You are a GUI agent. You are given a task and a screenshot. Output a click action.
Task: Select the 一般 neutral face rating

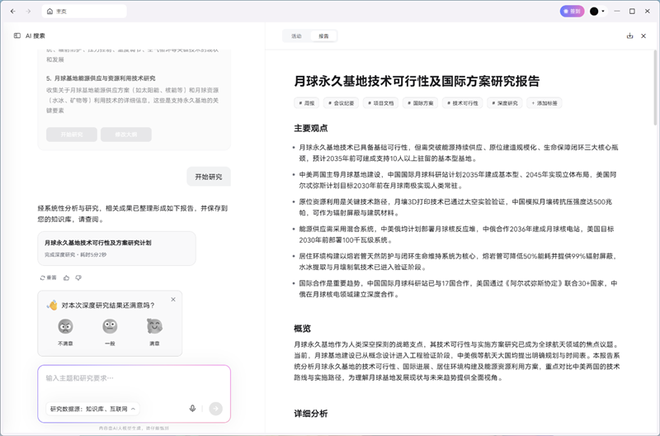(110, 330)
